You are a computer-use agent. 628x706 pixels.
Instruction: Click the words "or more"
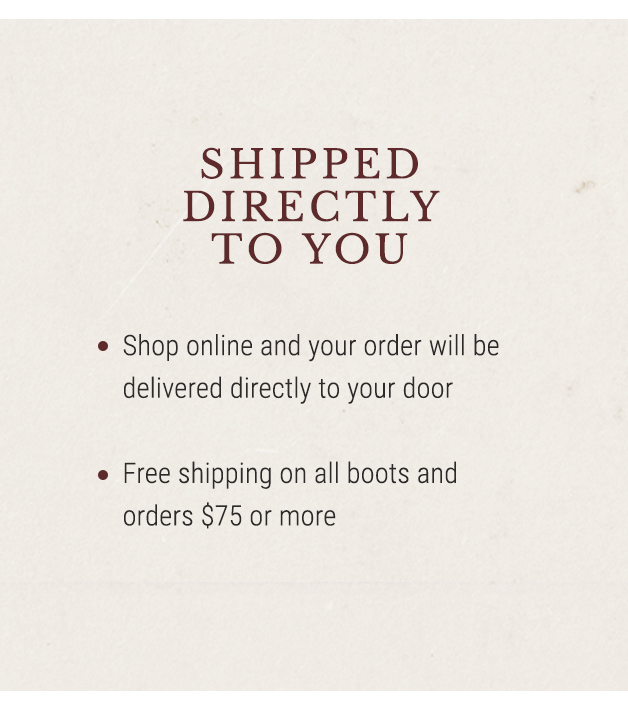(293, 517)
